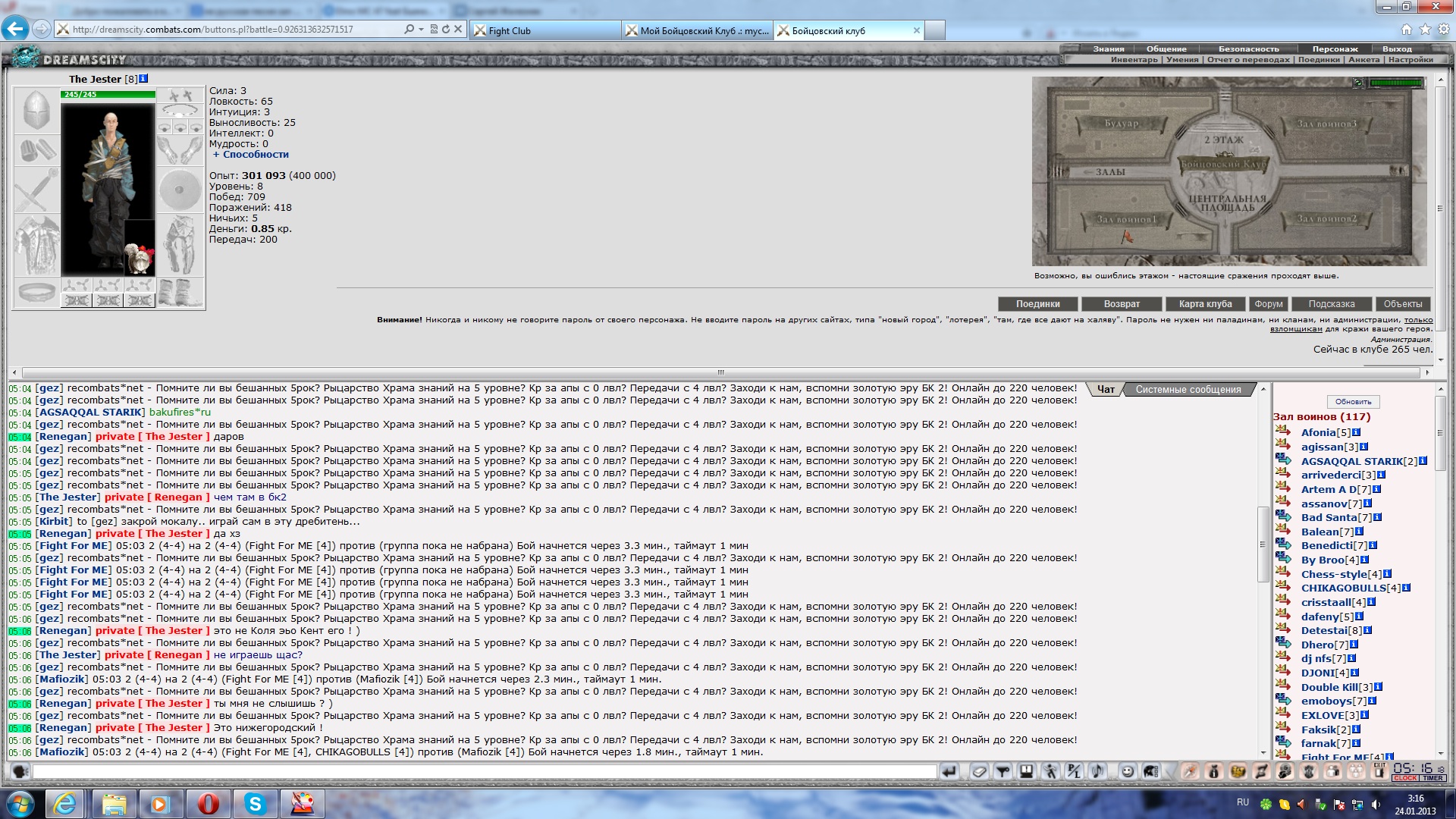Click Зал воинов 3 on the club map

click(1326, 123)
